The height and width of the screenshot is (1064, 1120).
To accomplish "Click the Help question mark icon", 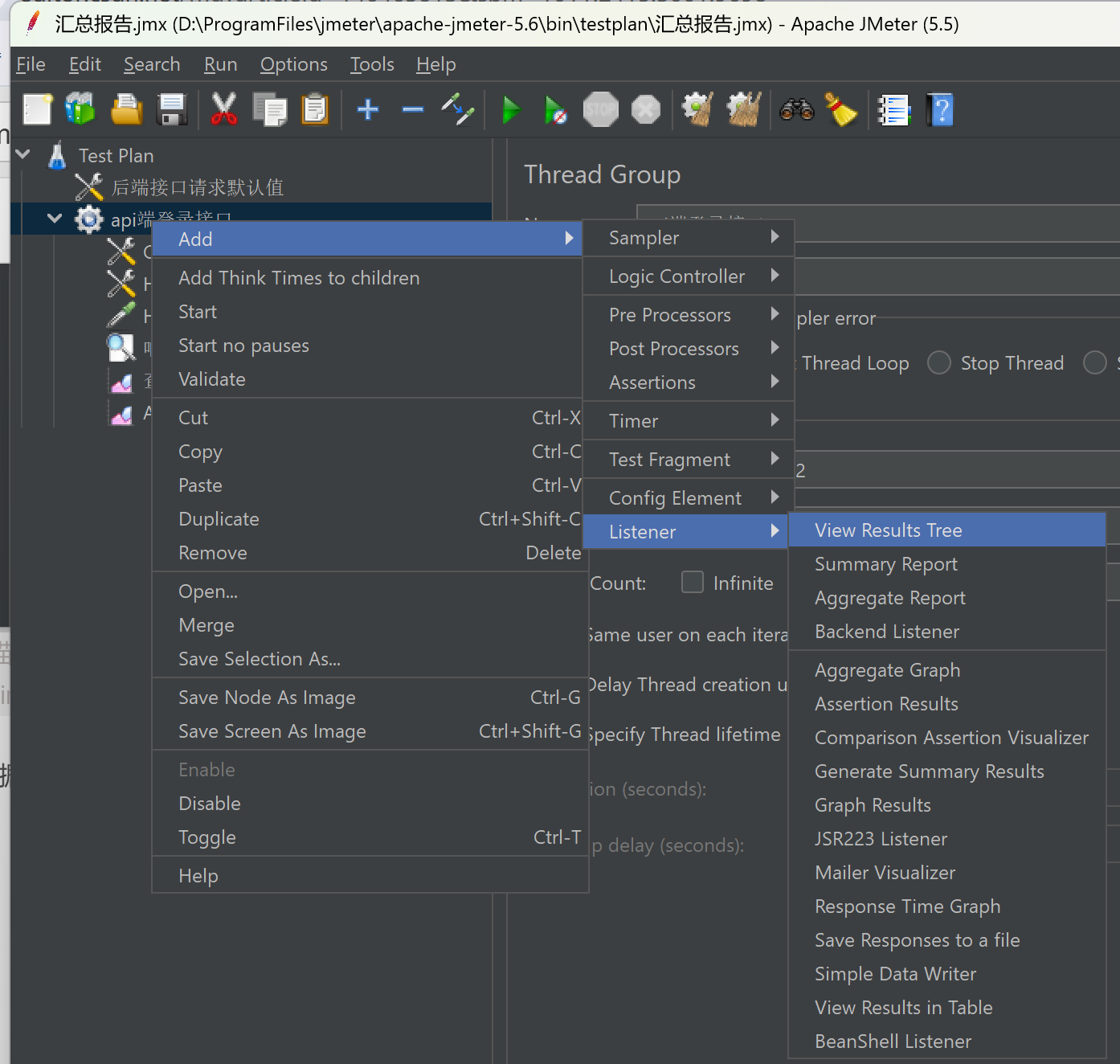I will pyautogui.click(x=939, y=110).
